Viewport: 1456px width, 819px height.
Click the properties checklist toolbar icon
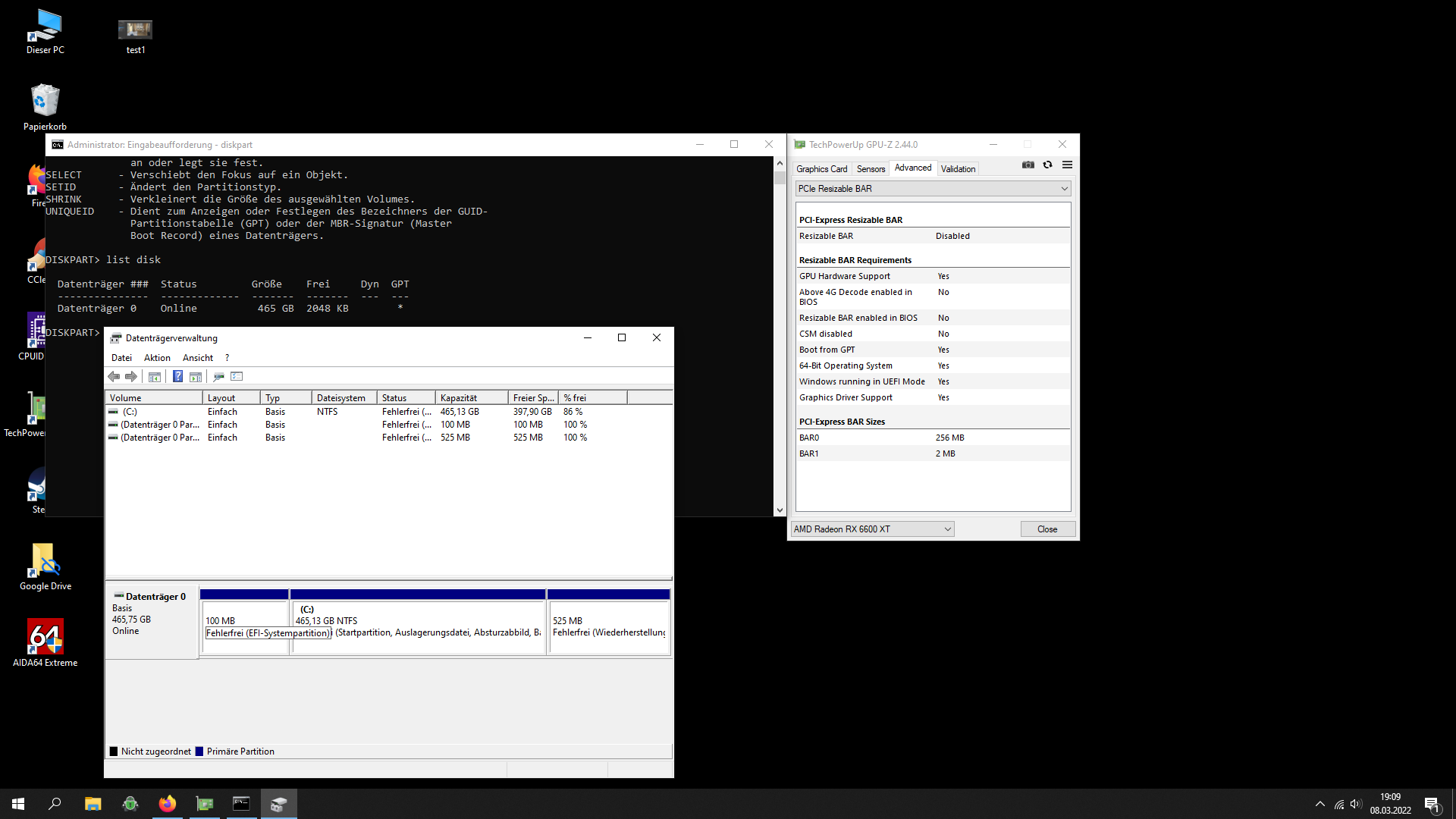(x=237, y=377)
